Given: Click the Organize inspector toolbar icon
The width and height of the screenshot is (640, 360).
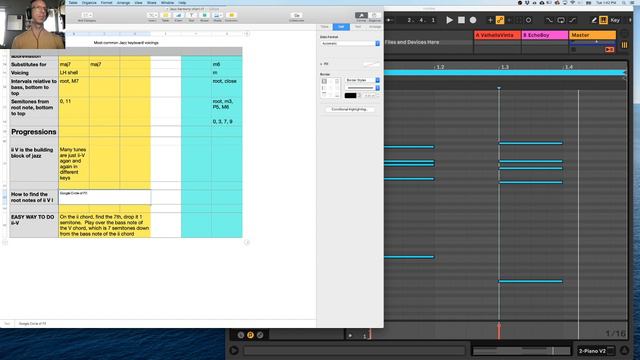Looking at the screenshot, I should (x=374, y=16).
